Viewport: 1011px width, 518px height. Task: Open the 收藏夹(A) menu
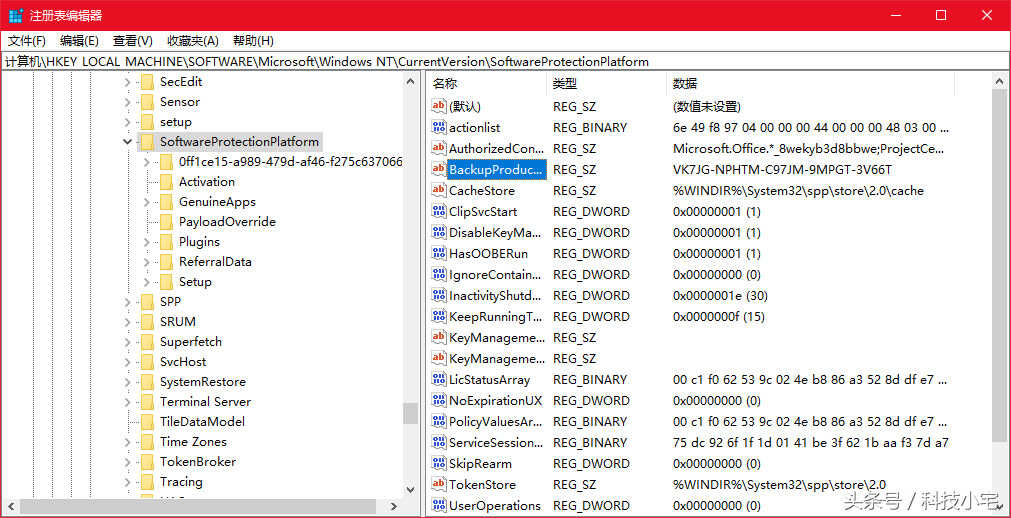click(x=193, y=41)
